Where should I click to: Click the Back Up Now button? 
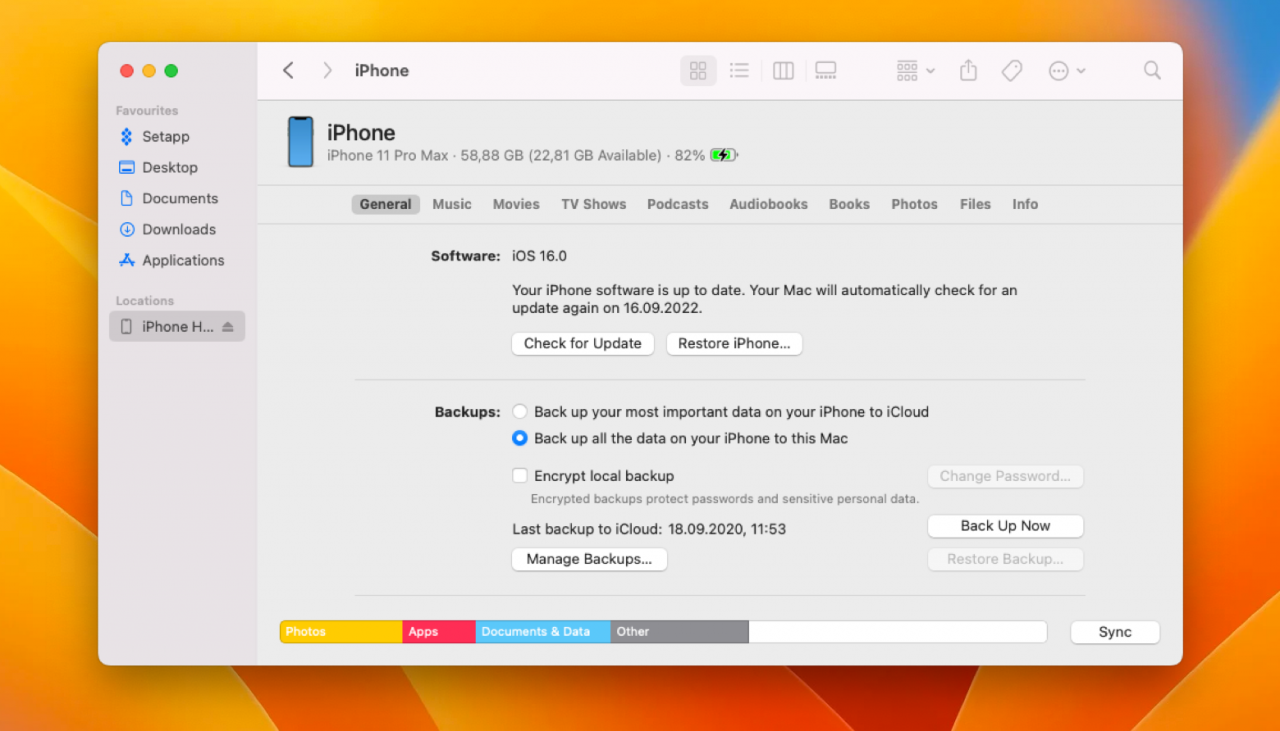(x=1005, y=526)
